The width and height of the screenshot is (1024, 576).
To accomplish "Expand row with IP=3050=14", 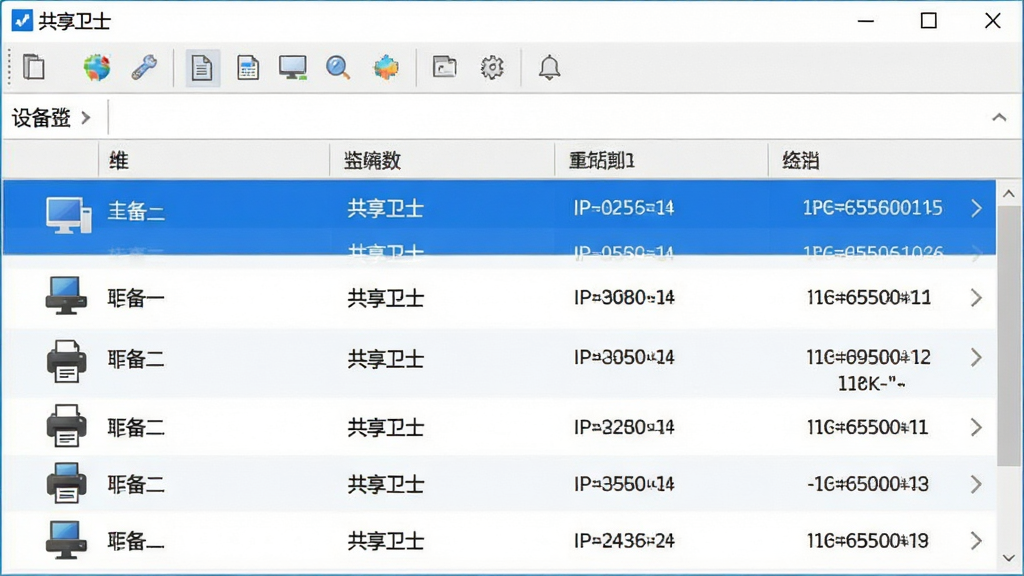I will pos(976,357).
